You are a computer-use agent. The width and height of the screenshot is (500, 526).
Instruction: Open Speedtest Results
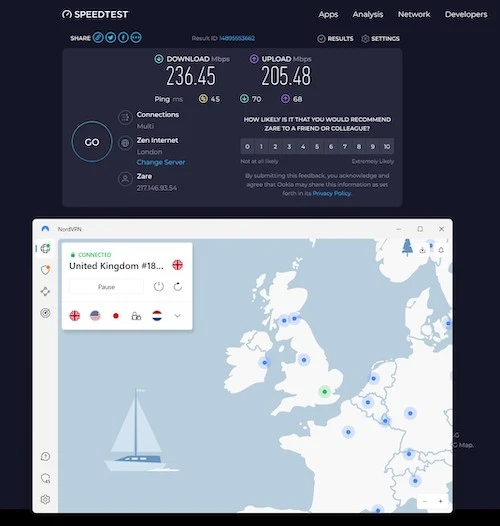pyautogui.click(x=335, y=39)
